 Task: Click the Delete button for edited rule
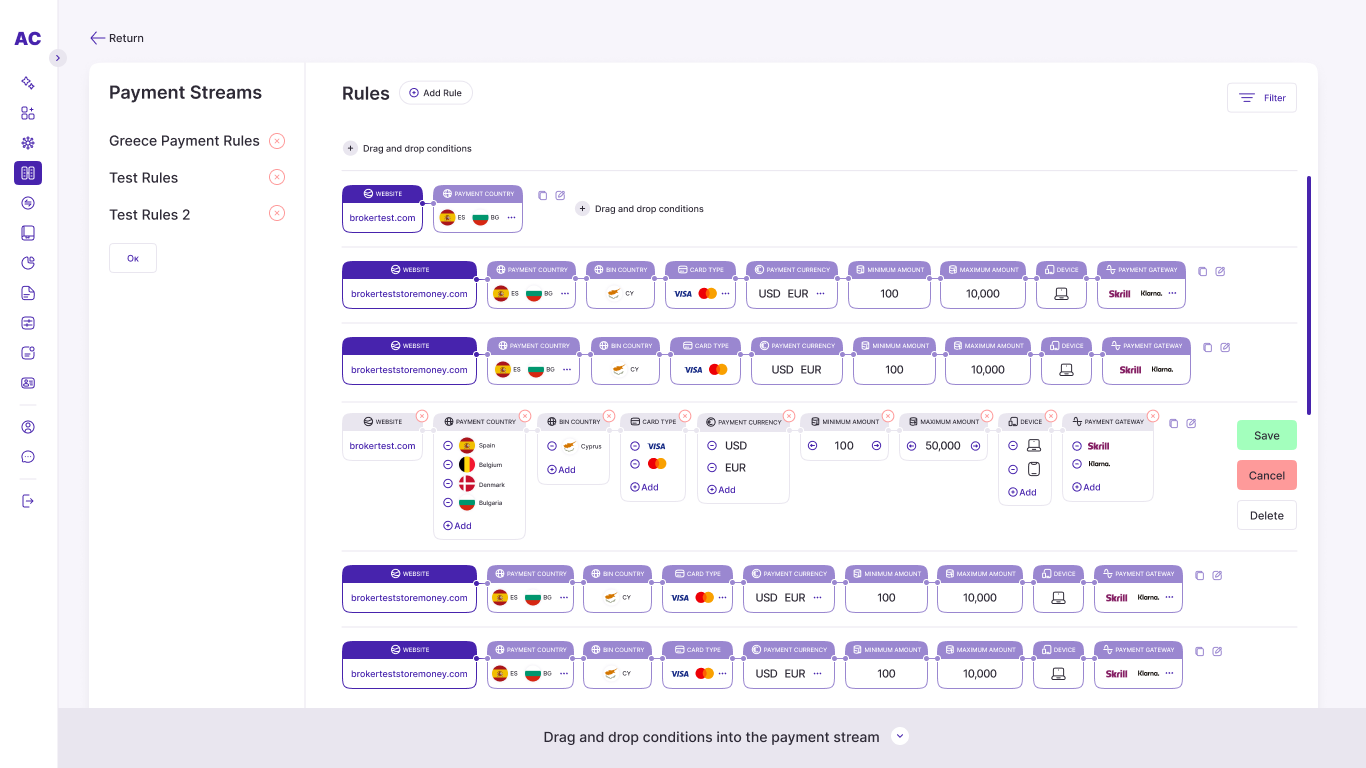pos(1267,515)
